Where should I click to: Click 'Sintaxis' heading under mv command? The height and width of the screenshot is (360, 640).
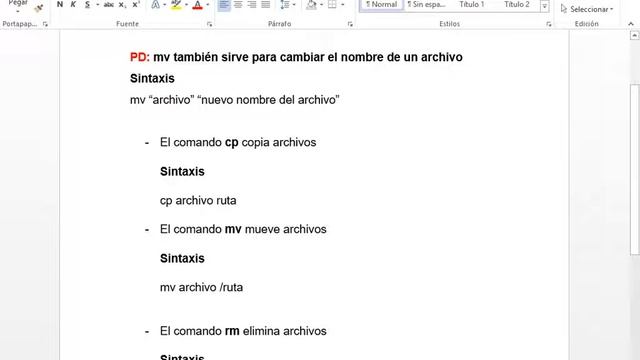(182, 258)
